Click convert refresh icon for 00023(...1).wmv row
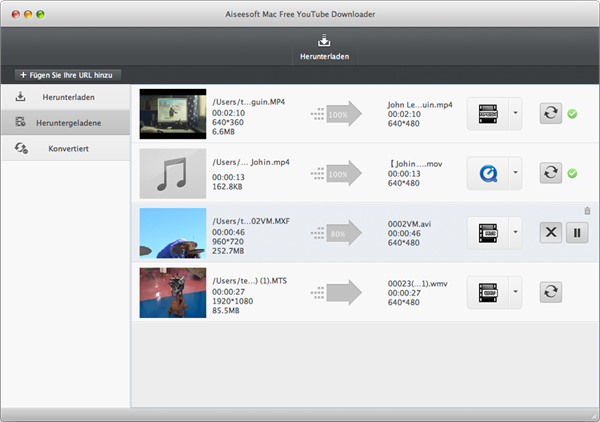The image size is (600, 422). point(551,292)
